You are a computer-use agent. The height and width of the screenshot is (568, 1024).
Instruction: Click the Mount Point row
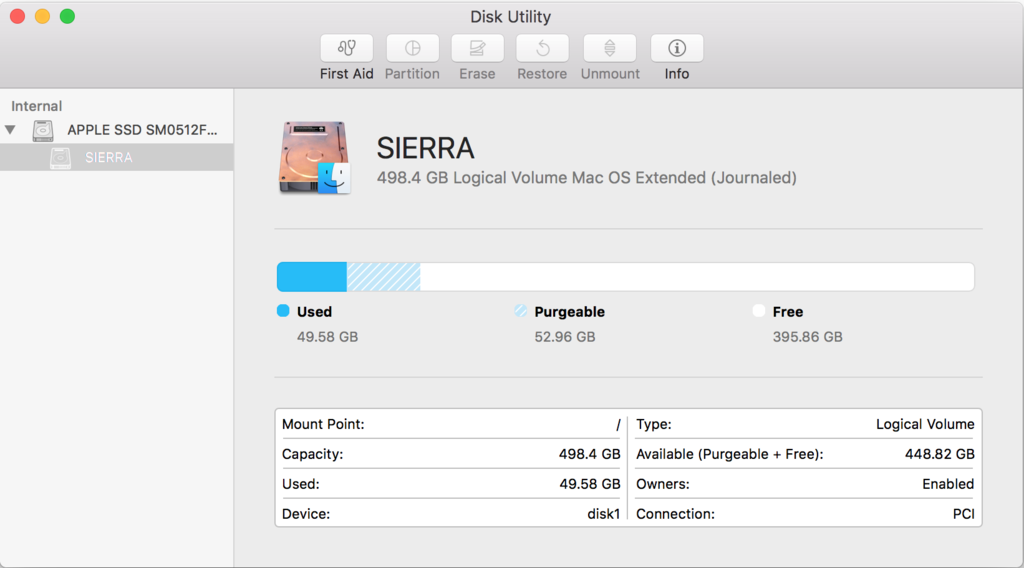coord(451,424)
